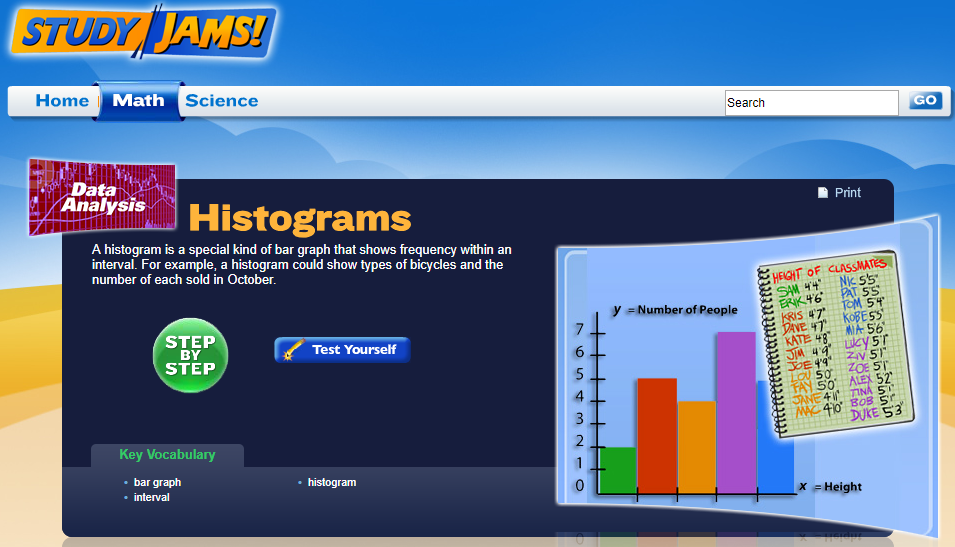This screenshot has height=547, width=955.
Task: Click the Test Yourself button
Action: [342, 350]
